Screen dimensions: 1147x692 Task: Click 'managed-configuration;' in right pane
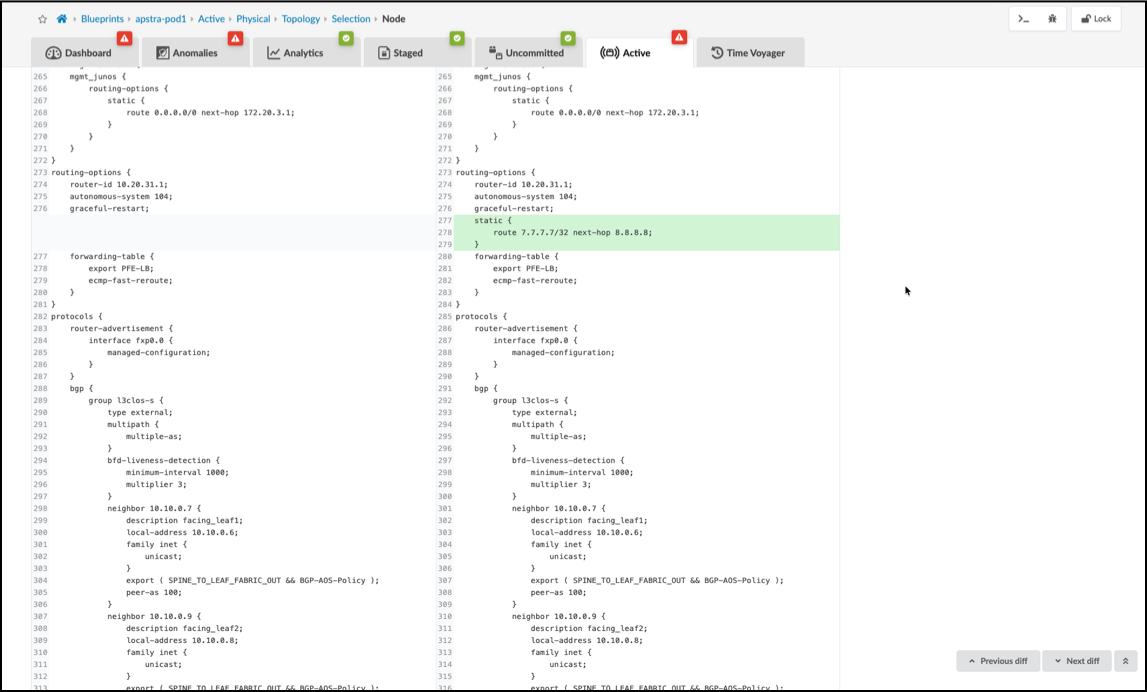(563, 353)
